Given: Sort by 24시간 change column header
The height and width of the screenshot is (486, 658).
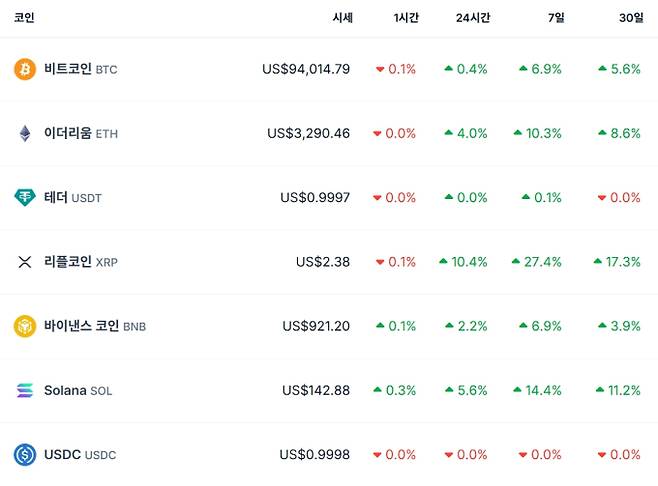Looking at the screenshot, I should (x=471, y=18).
